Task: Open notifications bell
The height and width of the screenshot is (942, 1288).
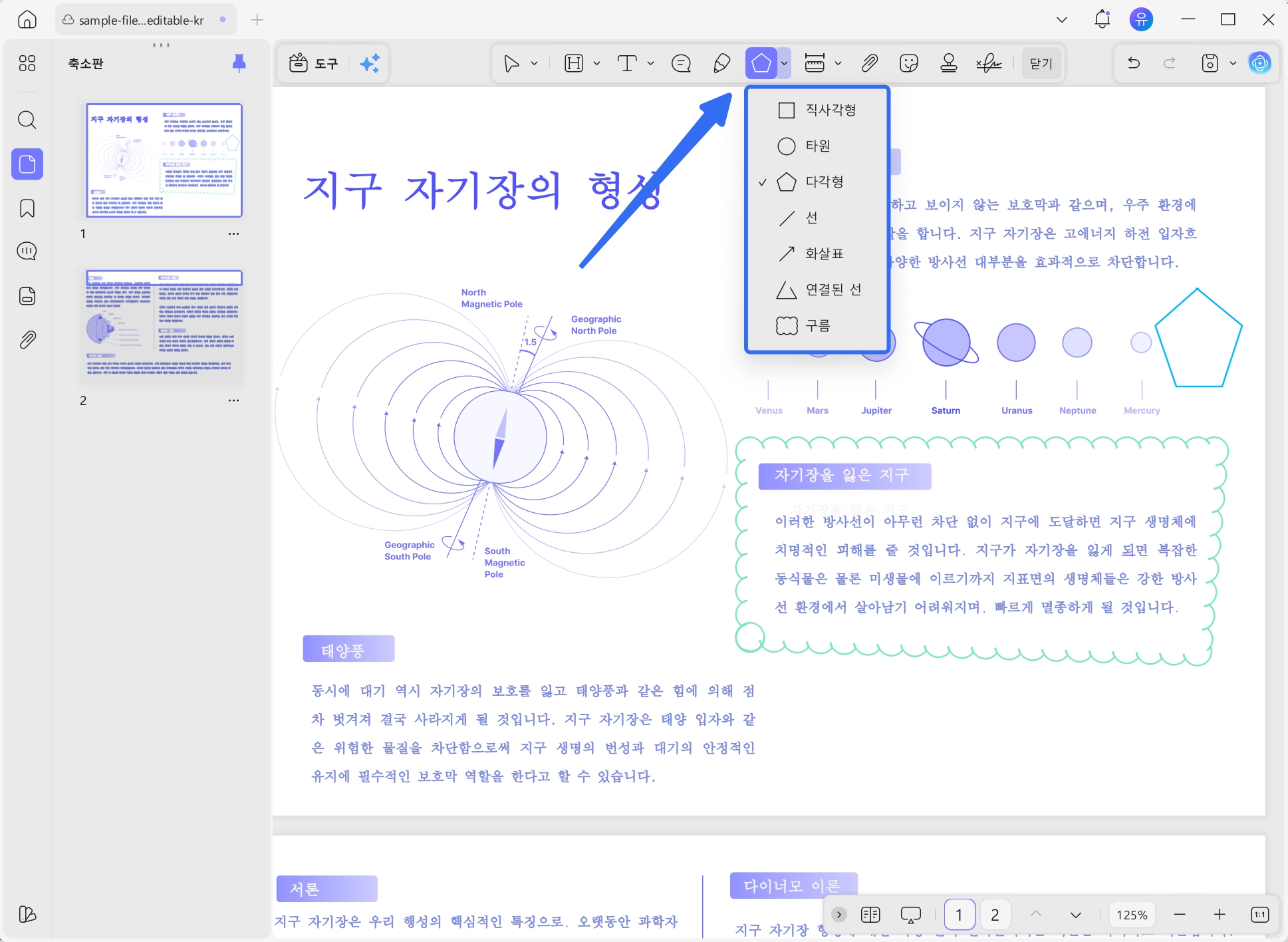Action: pyautogui.click(x=1102, y=19)
